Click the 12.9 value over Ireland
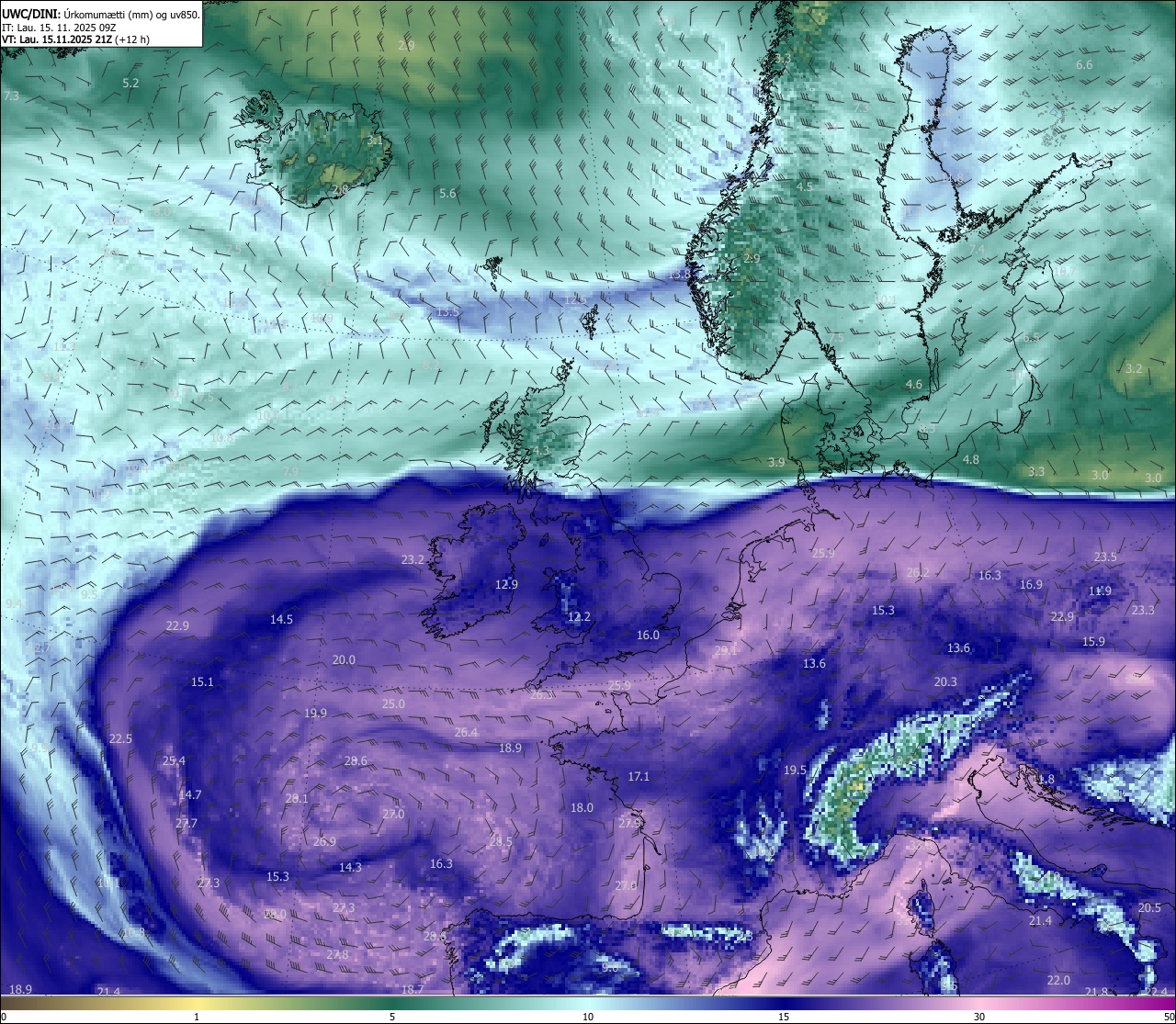The width and height of the screenshot is (1176, 1024). (506, 585)
